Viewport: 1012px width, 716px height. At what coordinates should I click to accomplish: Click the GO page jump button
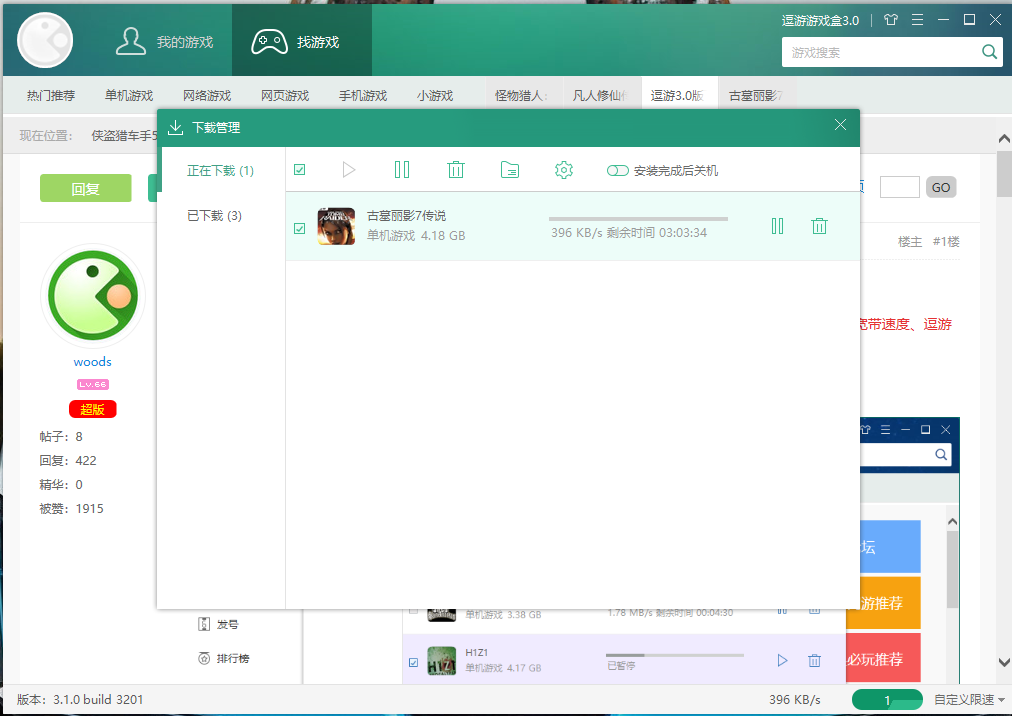941,187
